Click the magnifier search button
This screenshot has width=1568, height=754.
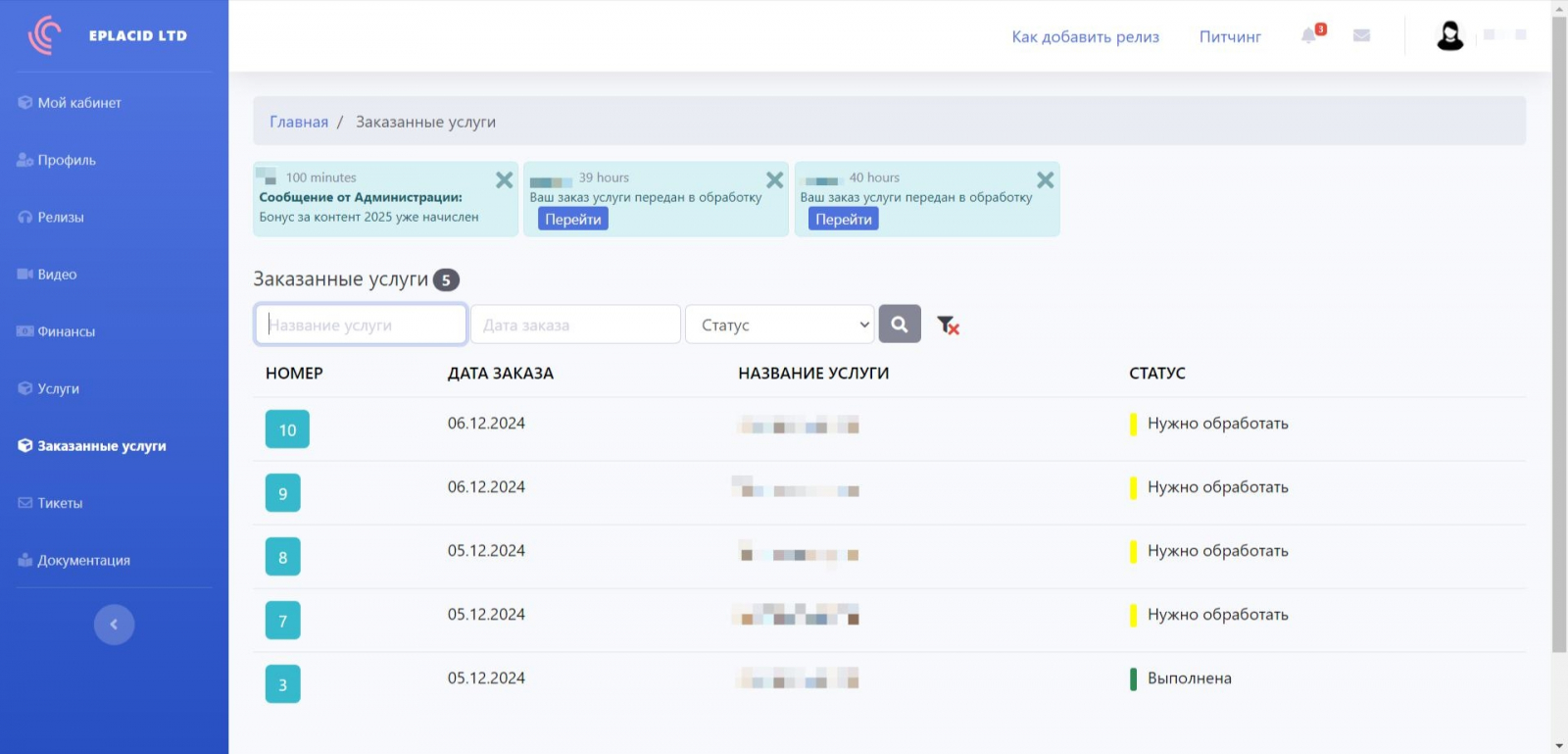899,325
